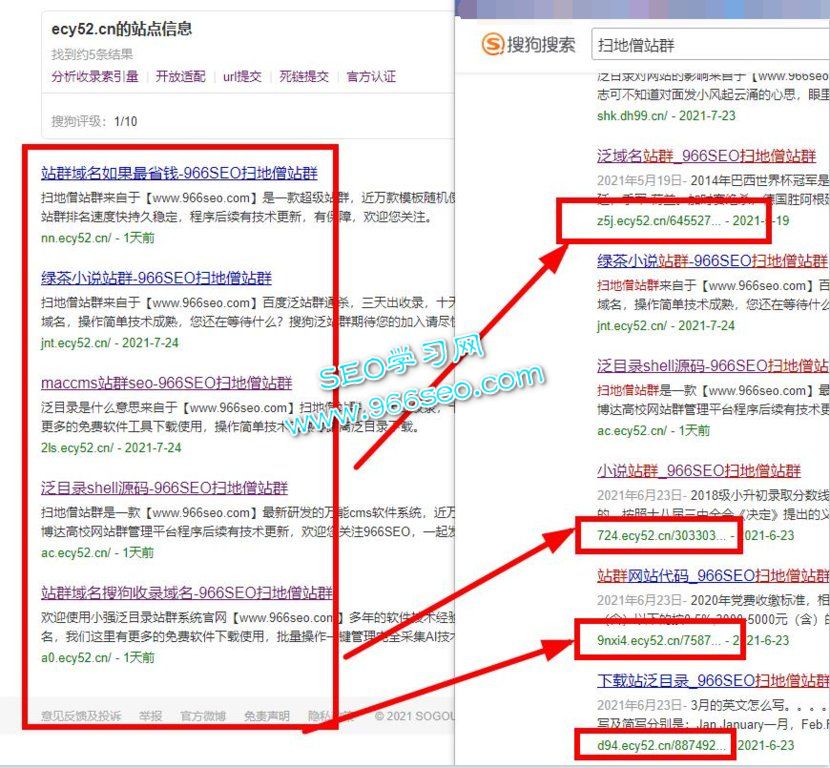
Task: Open result 下载站泛目录_966SEO扫地僧站群
Action: pyautogui.click(x=713, y=680)
